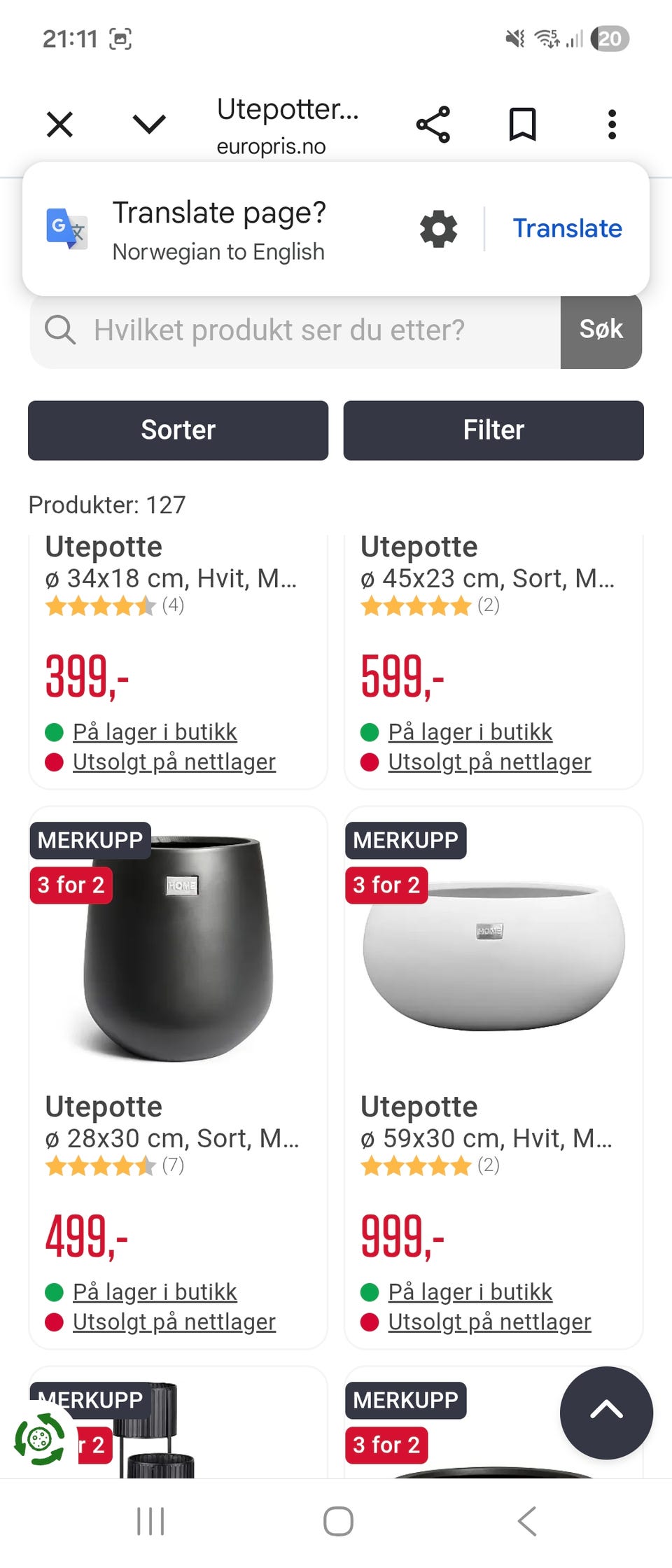This screenshot has height=1568, width=672.
Task: Tap Translate to translate page to English
Action: (x=567, y=228)
